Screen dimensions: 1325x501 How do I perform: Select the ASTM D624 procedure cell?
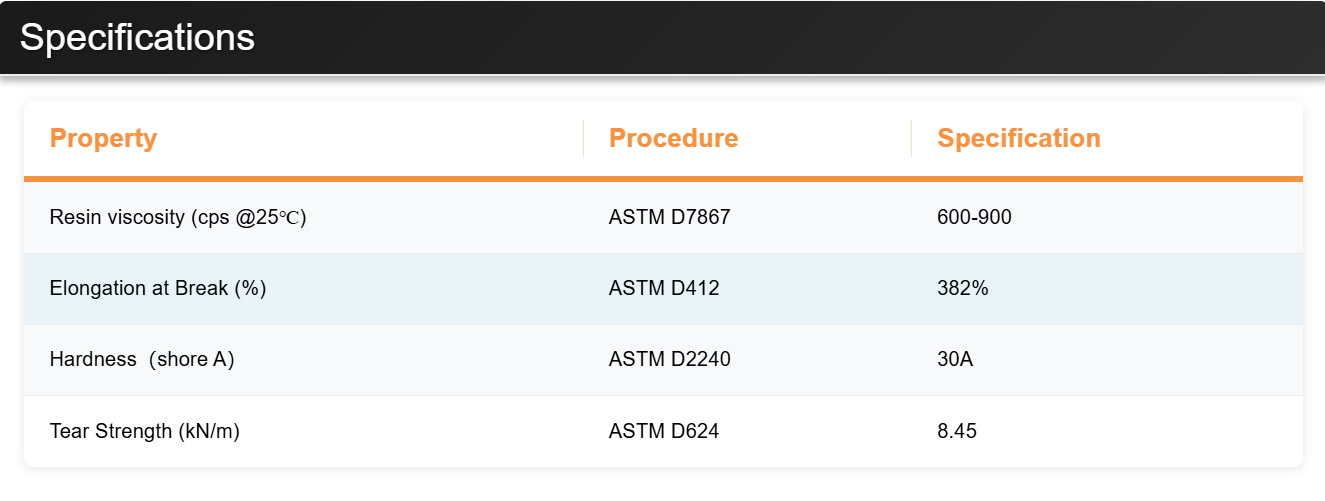(663, 432)
